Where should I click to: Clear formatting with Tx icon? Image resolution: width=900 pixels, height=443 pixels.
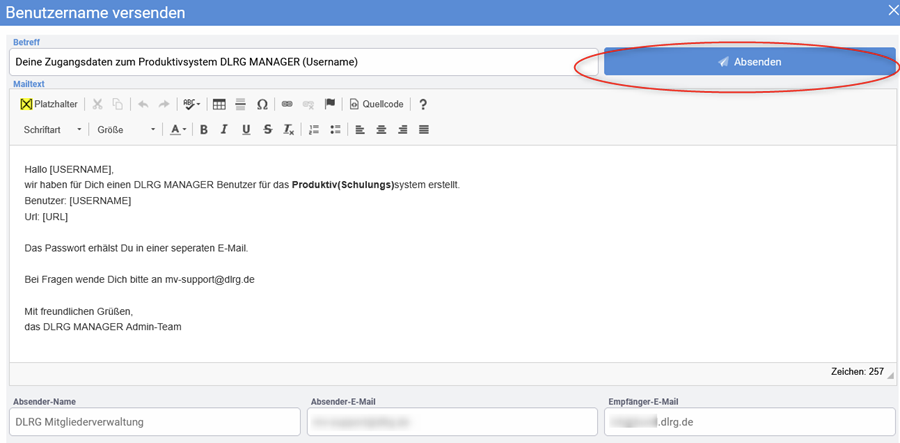pyautogui.click(x=288, y=130)
